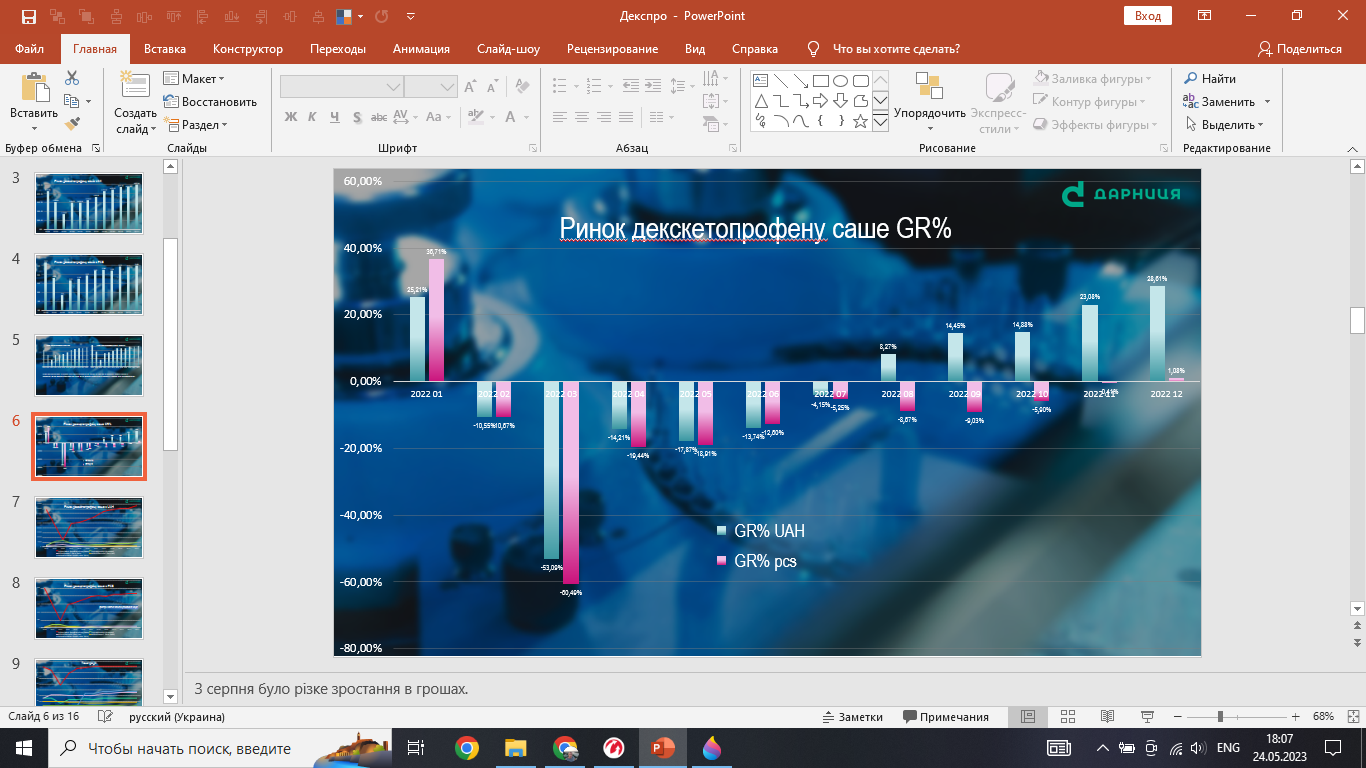Click the Save icon in quick access toolbar
1366x768 pixels.
coord(29,16)
